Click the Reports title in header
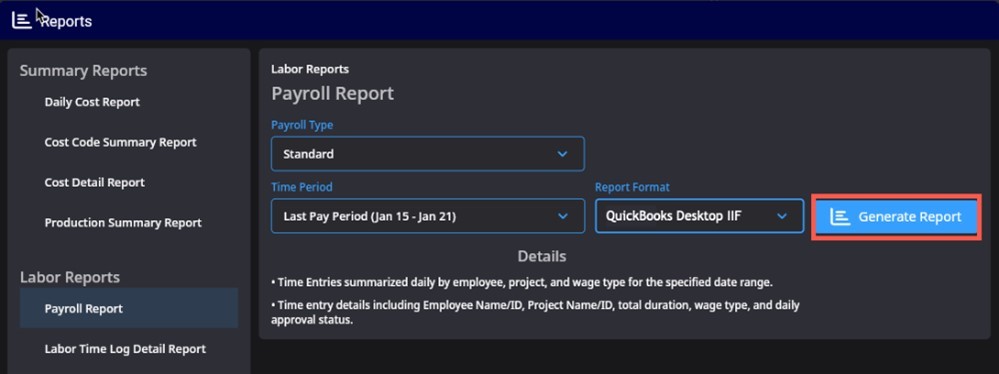Viewport: 999px width, 374px height. click(66, 21)
